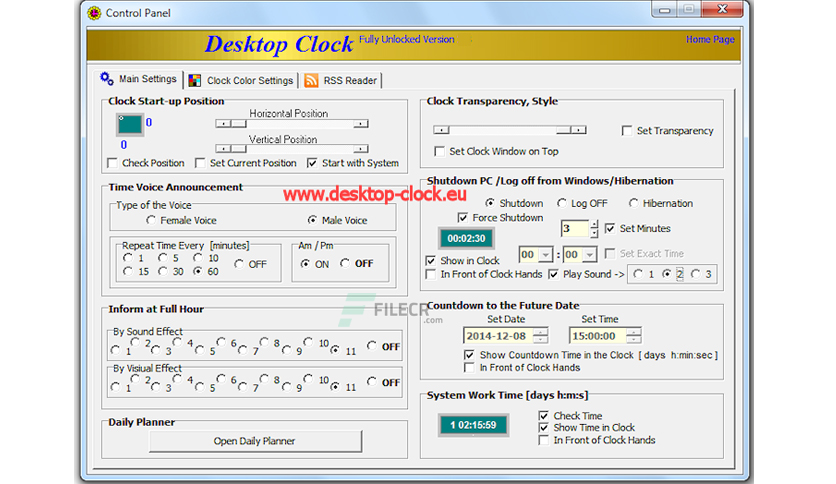Set Am / Pm announcement to ON
Image resolution: width=836 pixels, height=484 pixels.
pyautogui.click(x=305, y=264)
